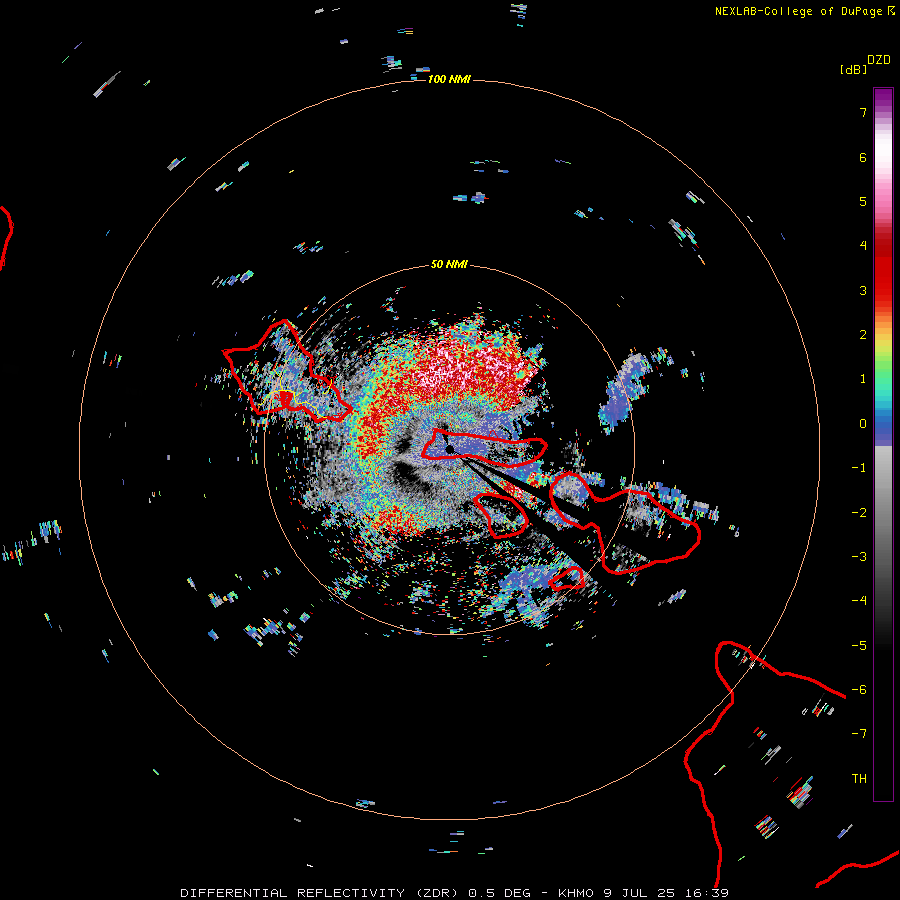Click the NEXLAB-College of DuPage label
Screen dimensions: 900x900
[805, 11]
